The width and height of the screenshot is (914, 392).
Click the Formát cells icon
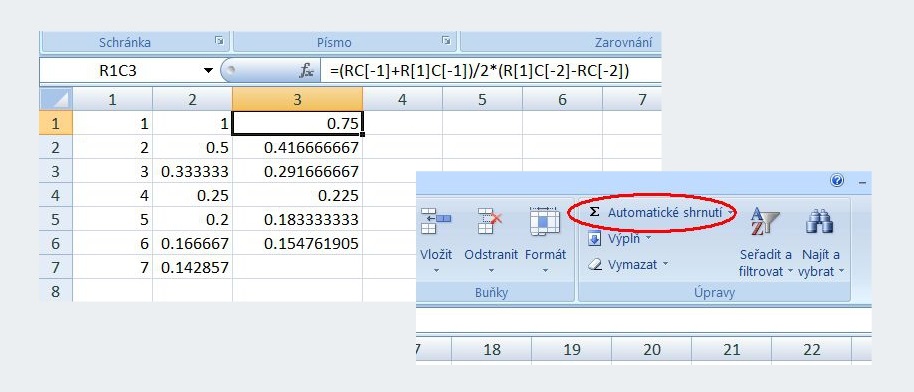545,220
